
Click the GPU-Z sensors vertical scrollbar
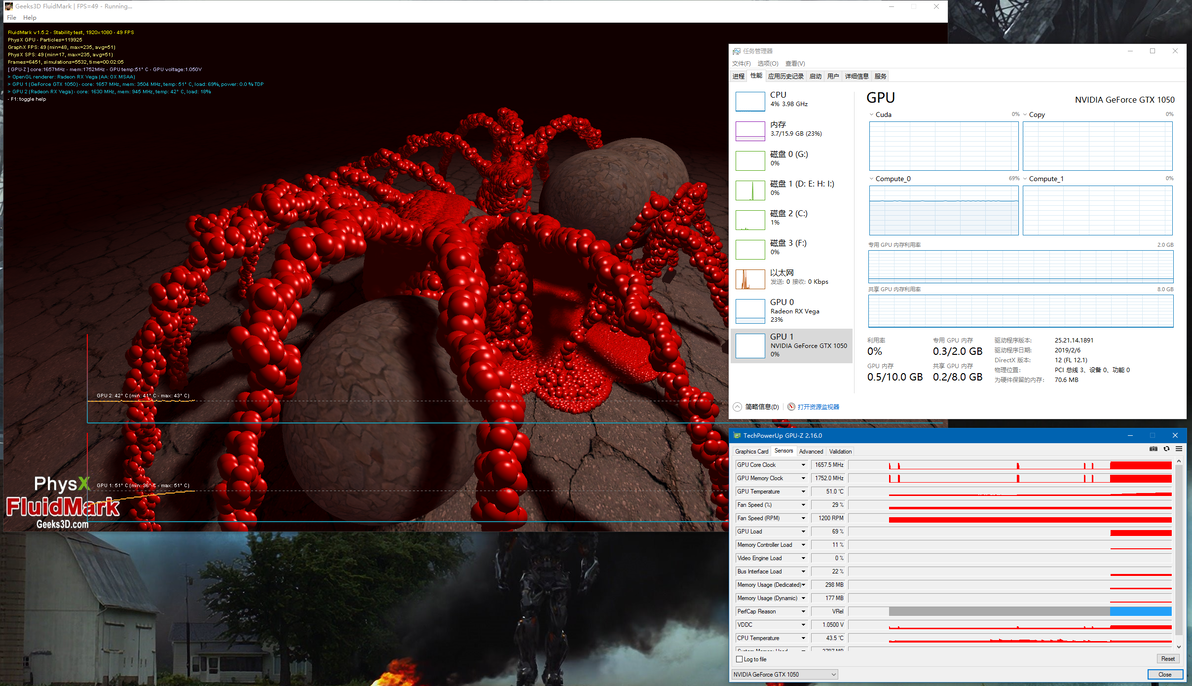click(x=1178, y=550)
